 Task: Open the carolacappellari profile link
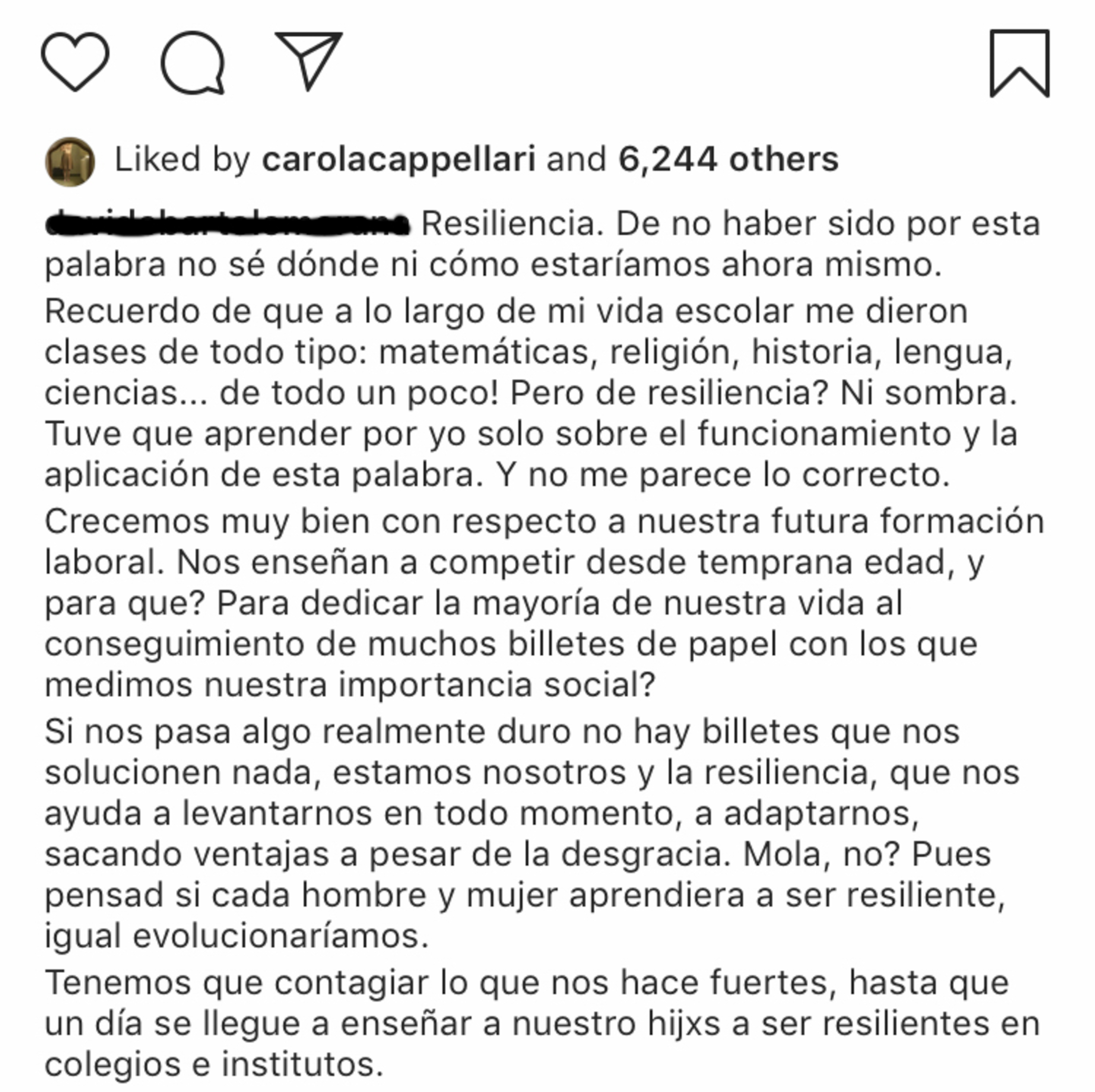[x=398, y=159]
